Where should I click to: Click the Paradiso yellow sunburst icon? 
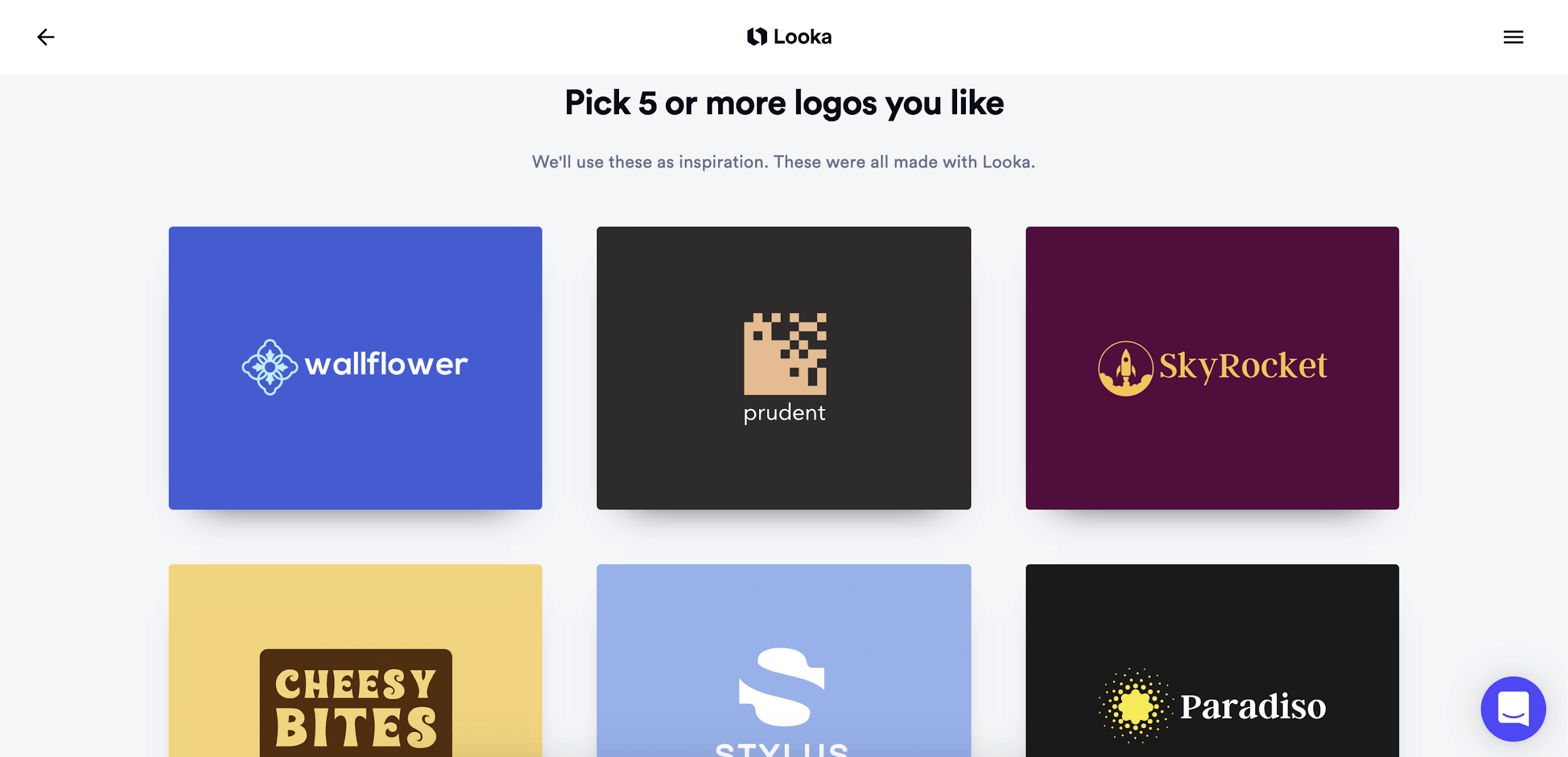pyautogui.click(x=1135, y=706)
